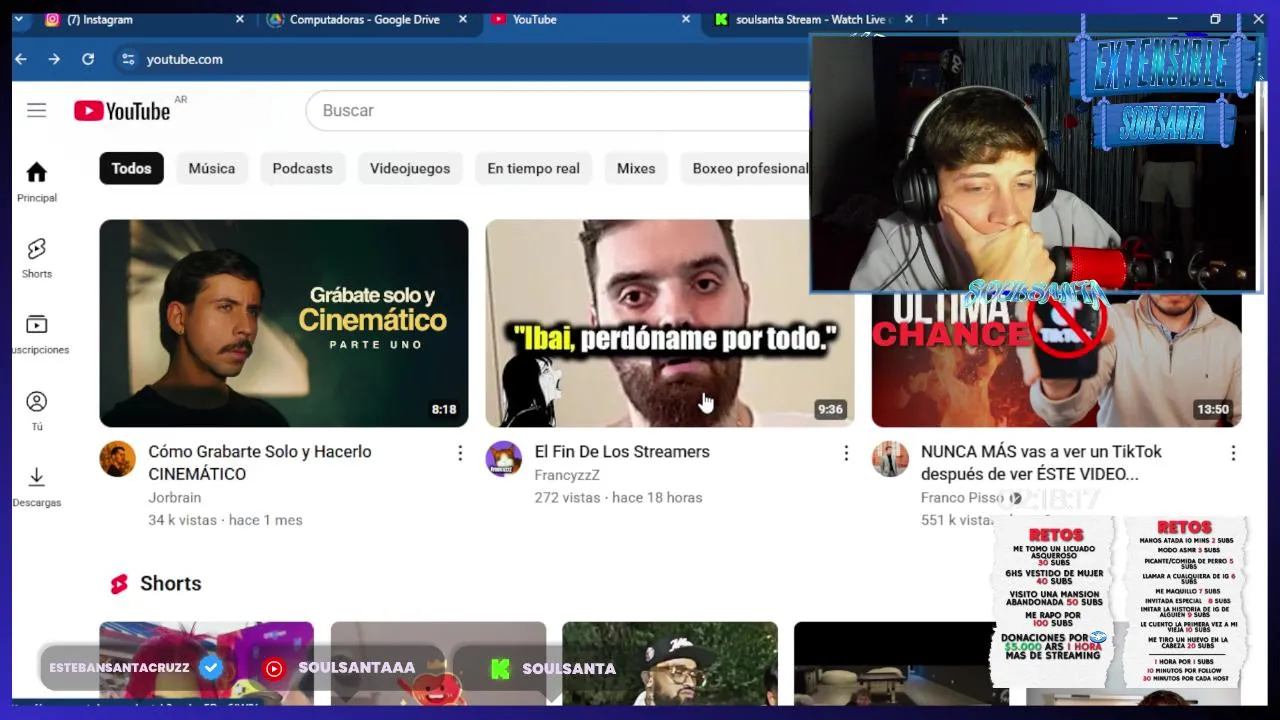The image size is (1280, 720).
Task: Open the YouTube hamburger guide menu
Action: click(36, 110)
